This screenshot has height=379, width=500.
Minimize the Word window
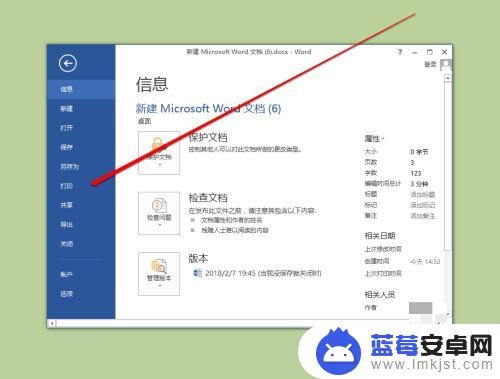pyautogui.click(x=415, y=52)
